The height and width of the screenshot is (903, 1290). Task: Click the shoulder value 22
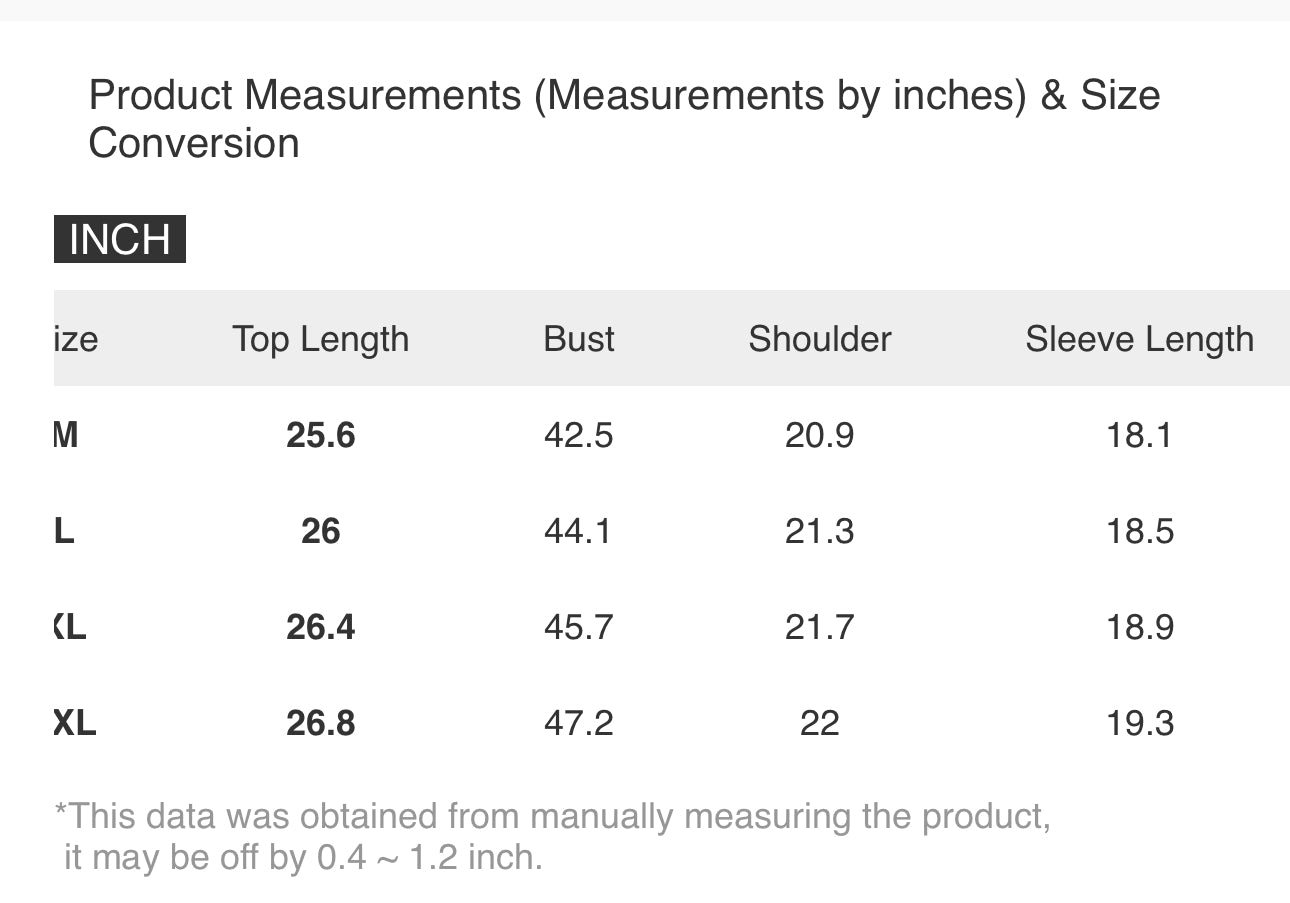[x=819, y=723]
